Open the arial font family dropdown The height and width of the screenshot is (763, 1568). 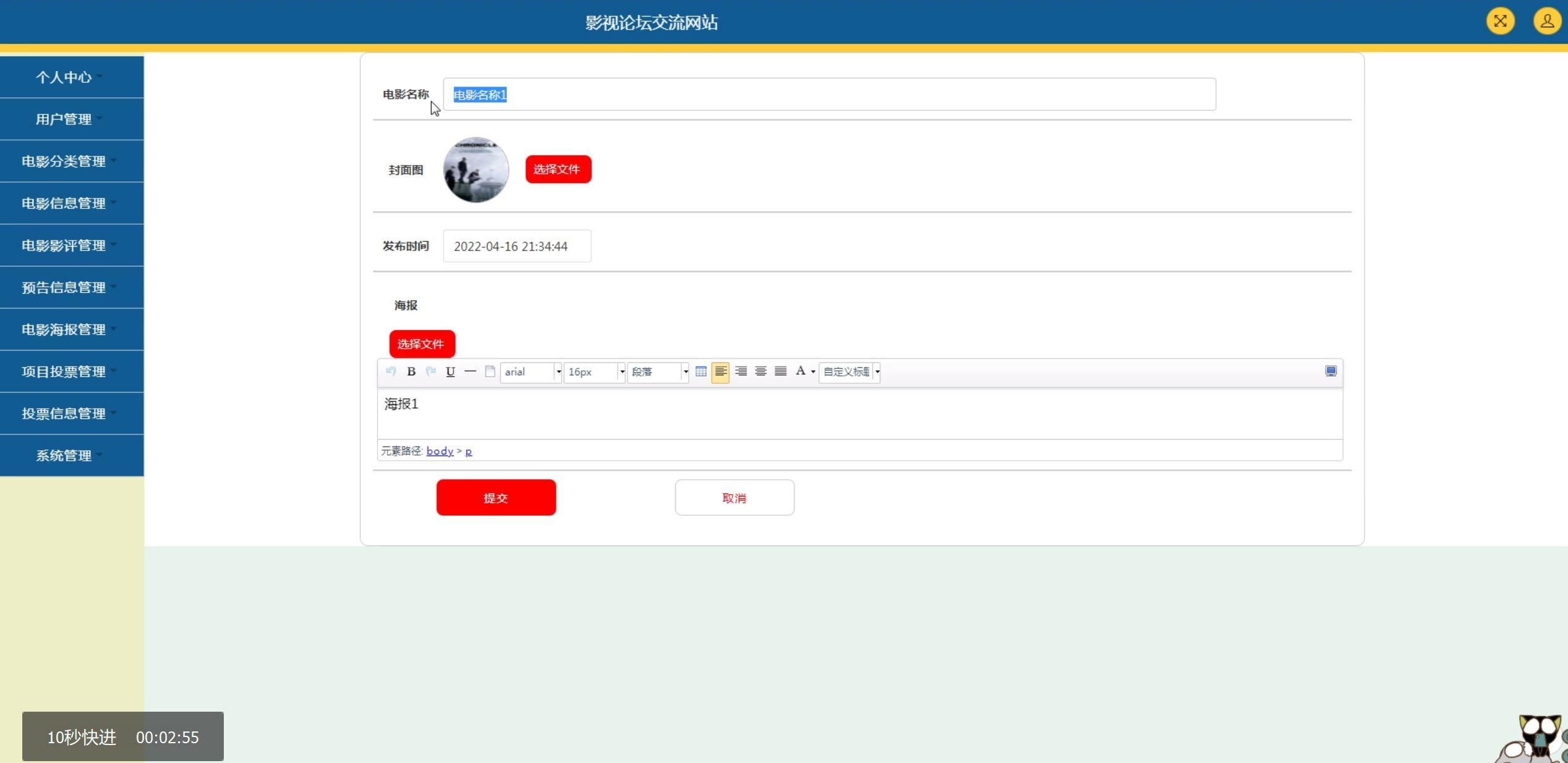click(x=531, y=372)
